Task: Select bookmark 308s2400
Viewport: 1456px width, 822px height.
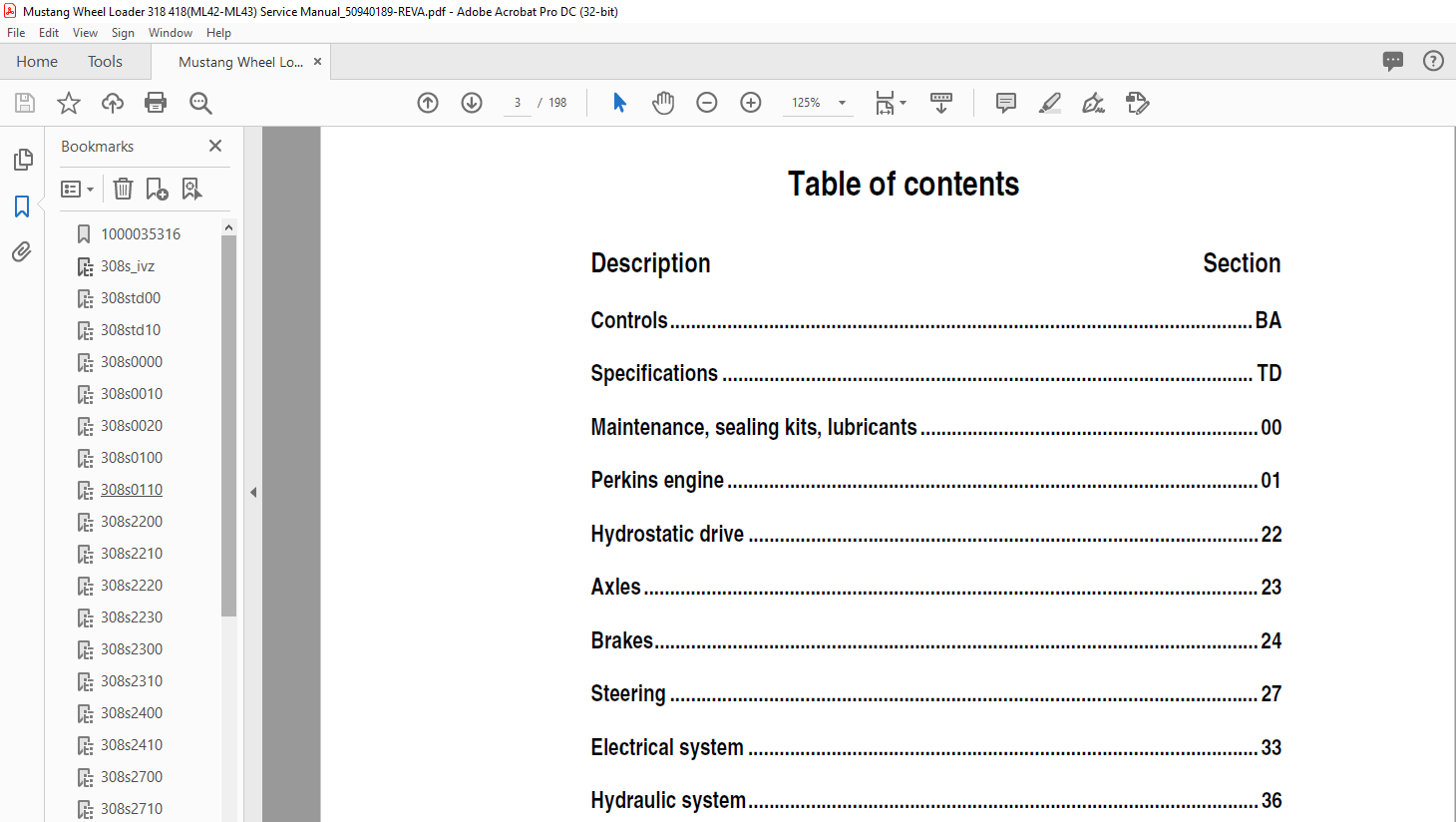Action: click(x=132, y=713)
